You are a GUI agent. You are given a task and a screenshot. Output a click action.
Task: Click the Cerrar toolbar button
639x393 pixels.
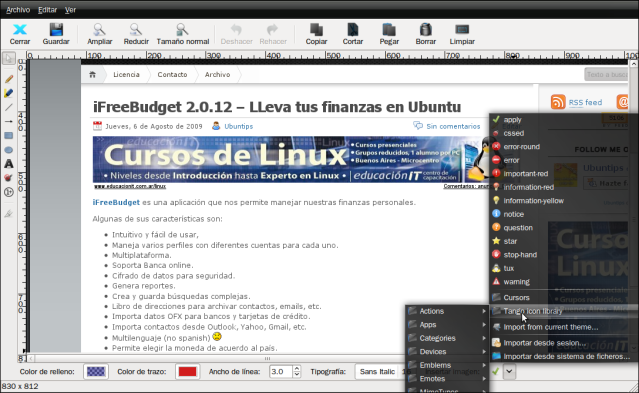click(x=20, y=34)
